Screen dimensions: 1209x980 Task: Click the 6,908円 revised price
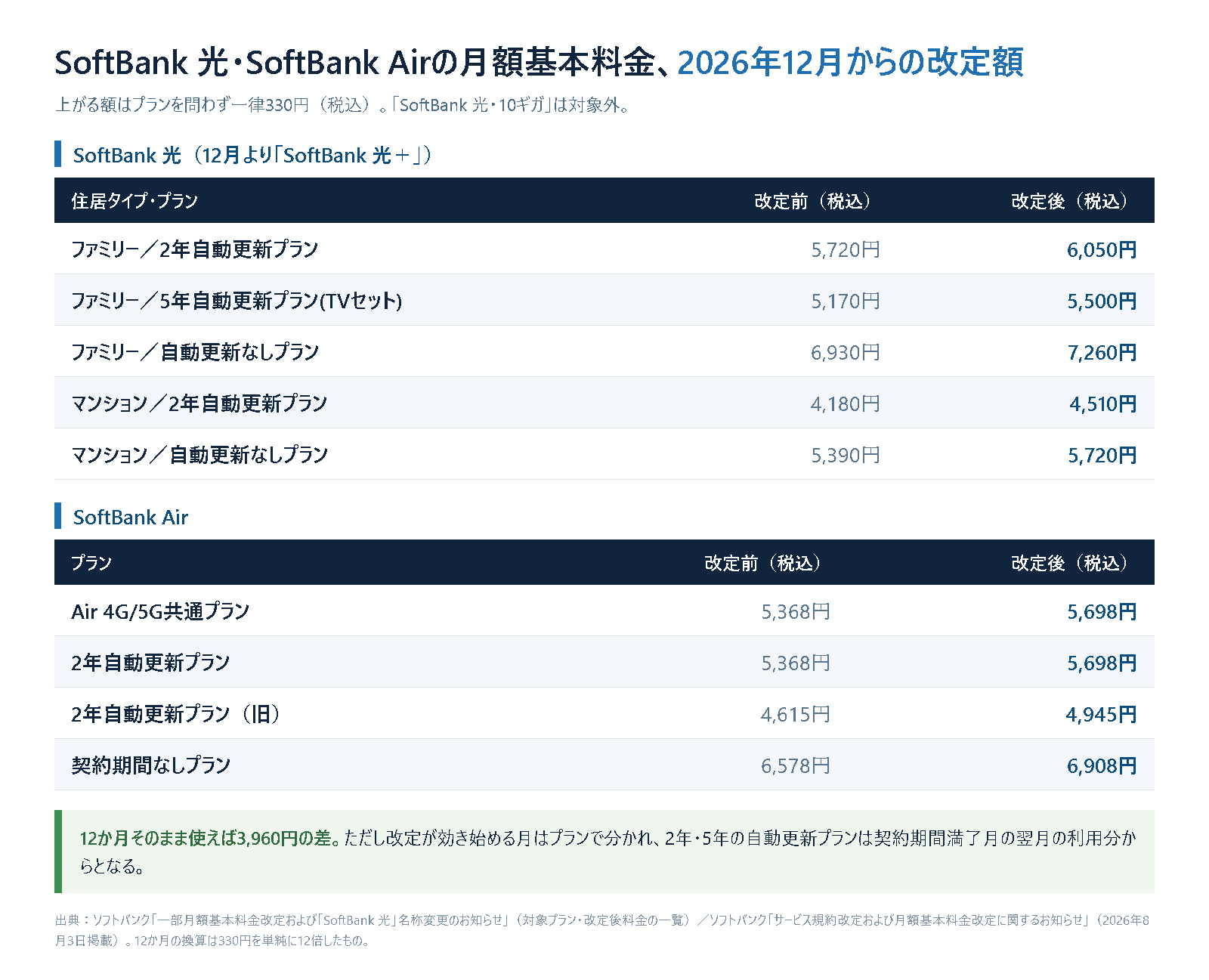click(1102, 766)
